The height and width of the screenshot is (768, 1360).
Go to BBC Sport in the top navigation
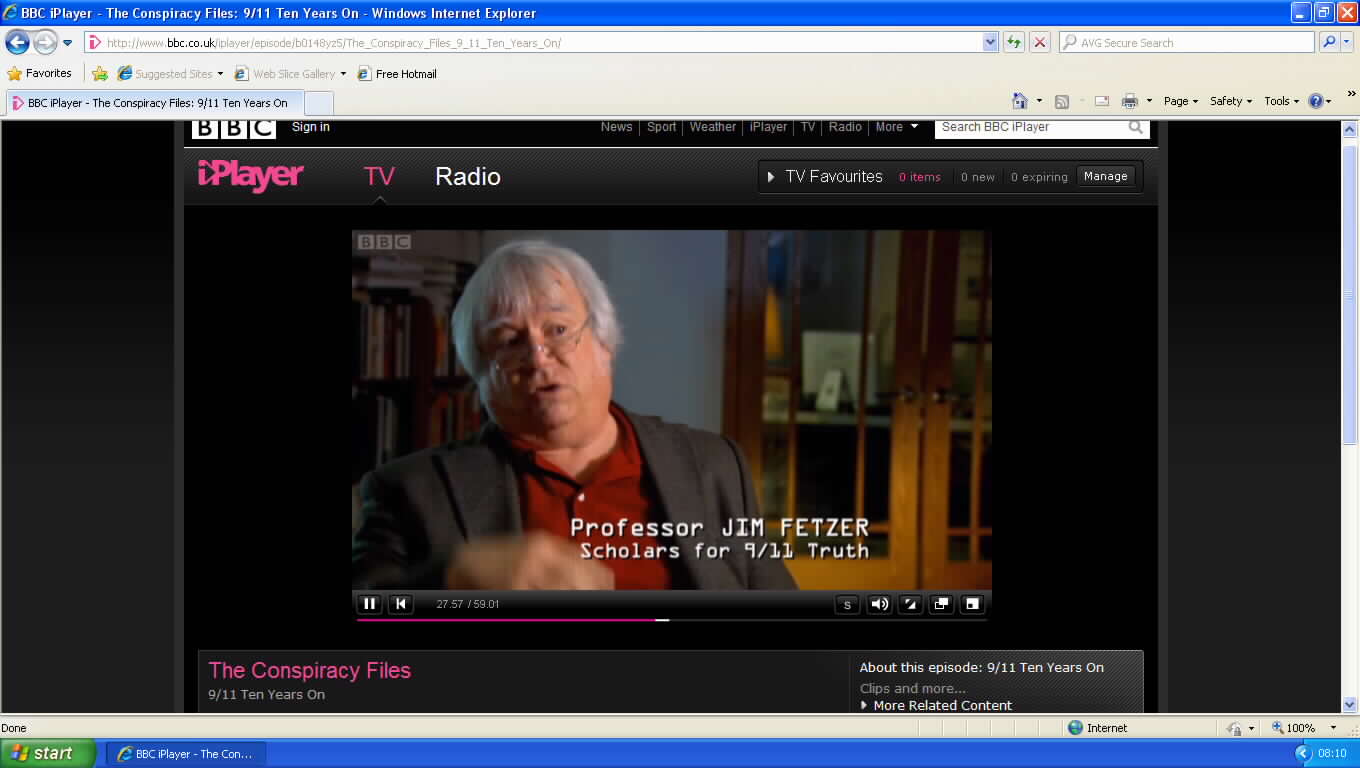[x=661, y=127]
